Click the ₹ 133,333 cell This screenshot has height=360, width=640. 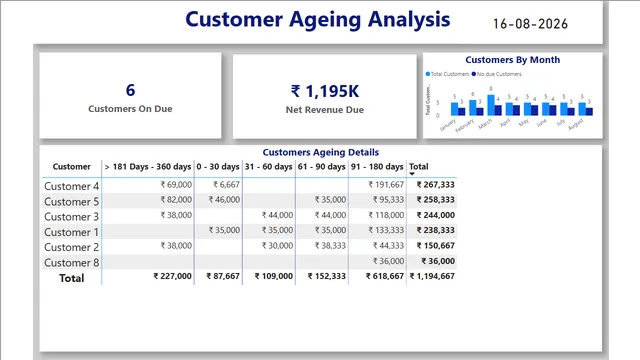pyautogui.click(x=386, y=230)
